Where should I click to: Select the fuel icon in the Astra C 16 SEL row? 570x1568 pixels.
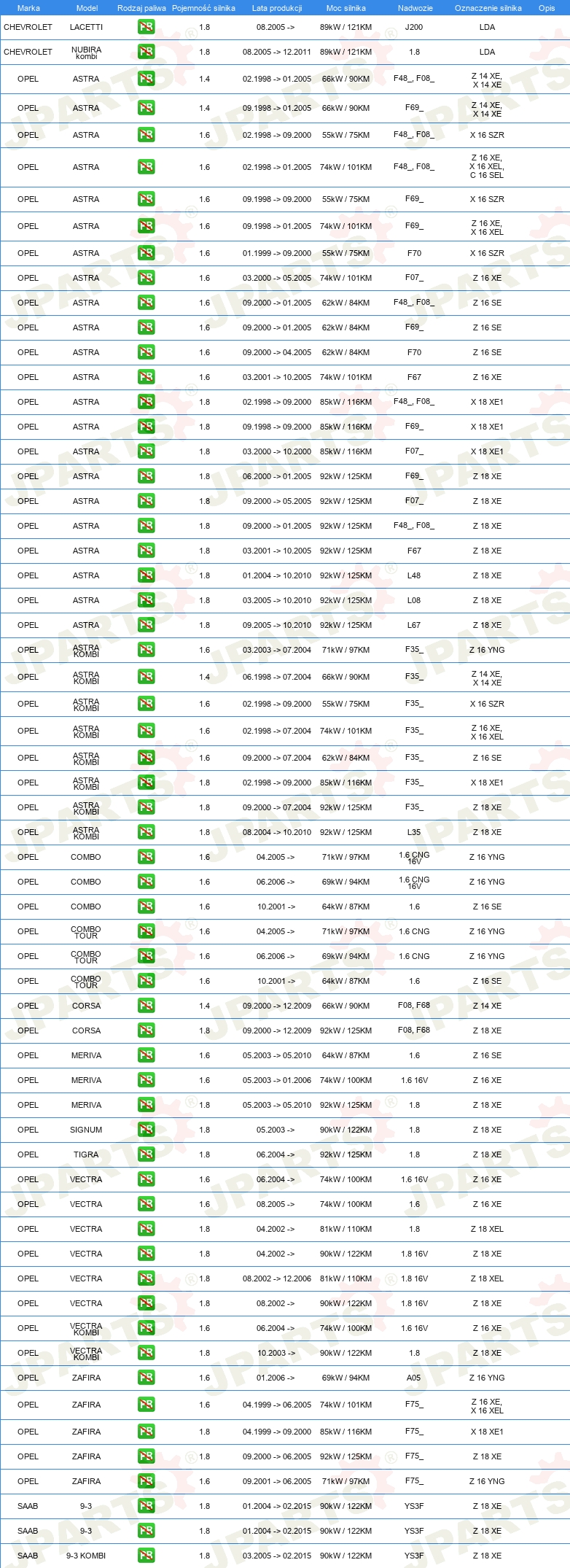point(146,167)
